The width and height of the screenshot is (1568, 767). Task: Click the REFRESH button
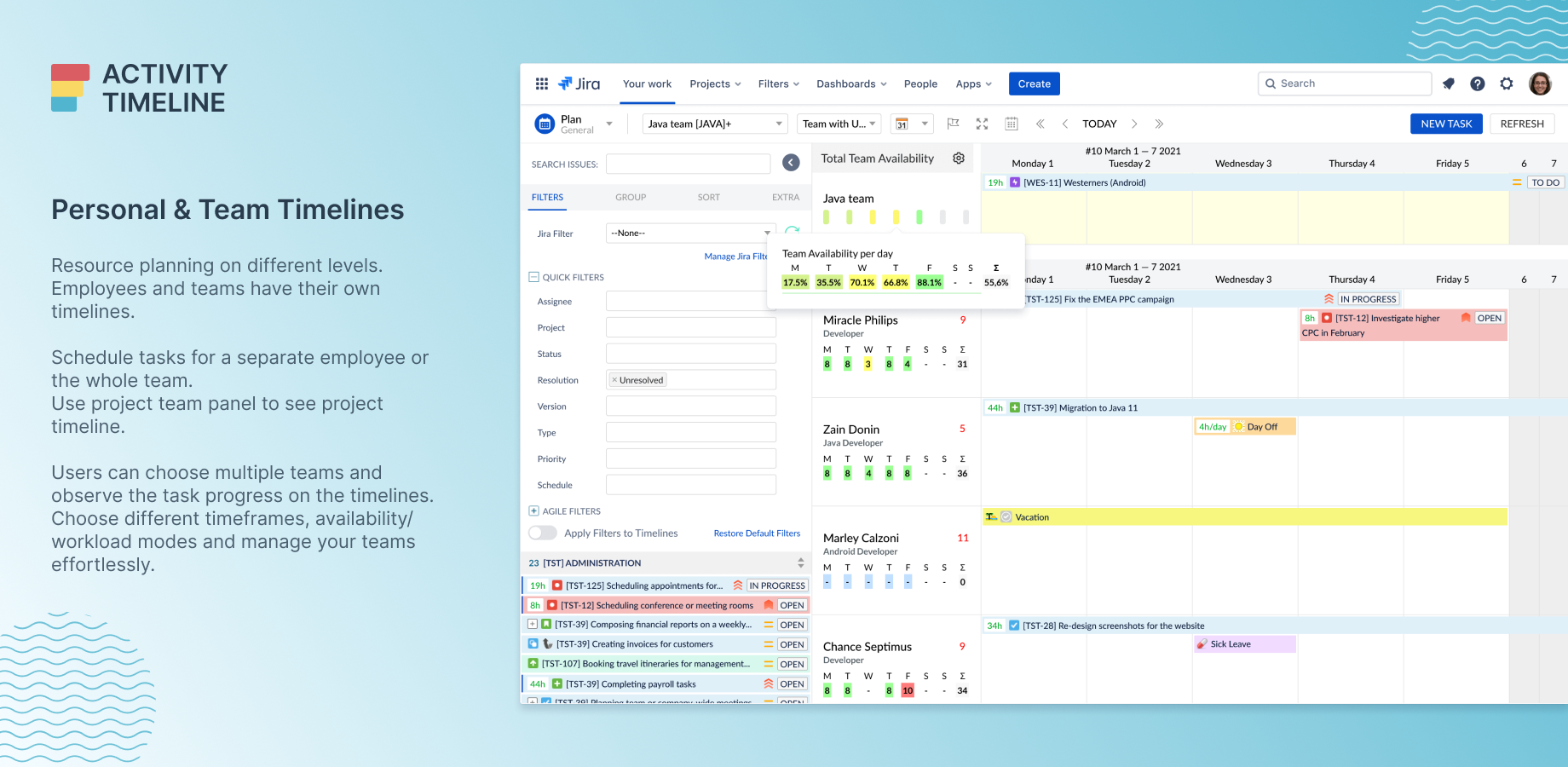1522,124
